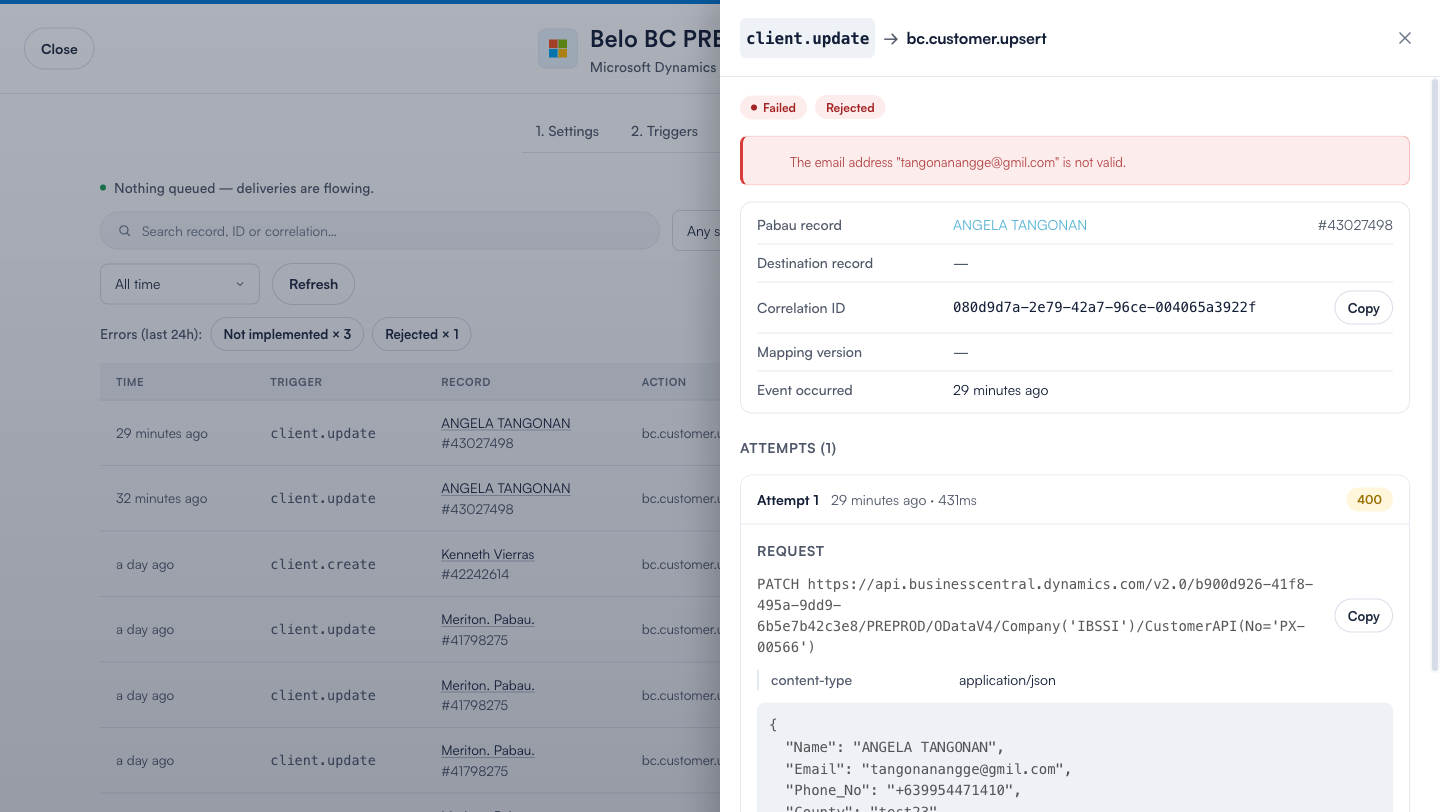Close the delivery detail panel with X

coord(1404,38)
